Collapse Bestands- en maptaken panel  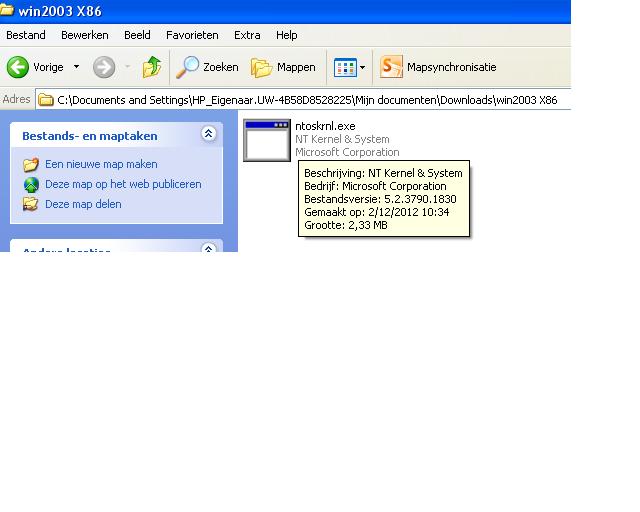tap(209, 134)
